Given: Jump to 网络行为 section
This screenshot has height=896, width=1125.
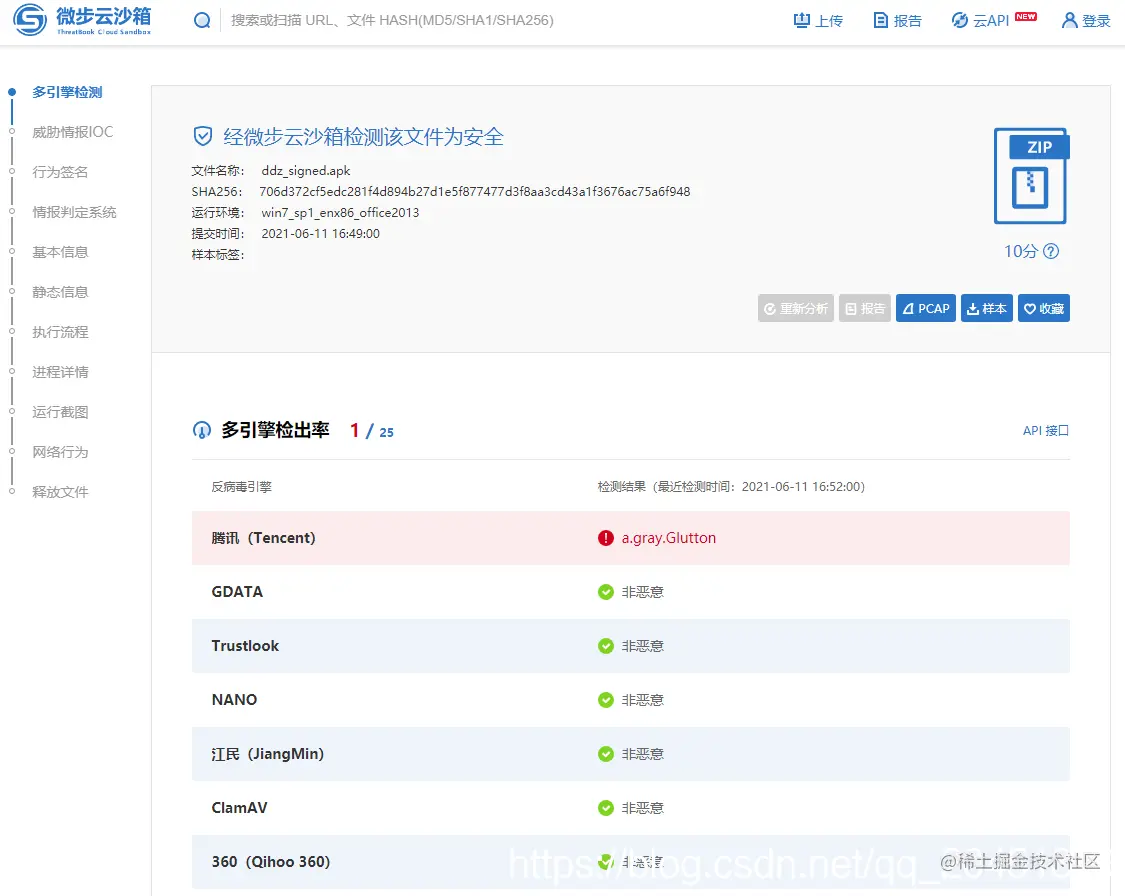Looking at the screenshot, I should pos(60,452).
